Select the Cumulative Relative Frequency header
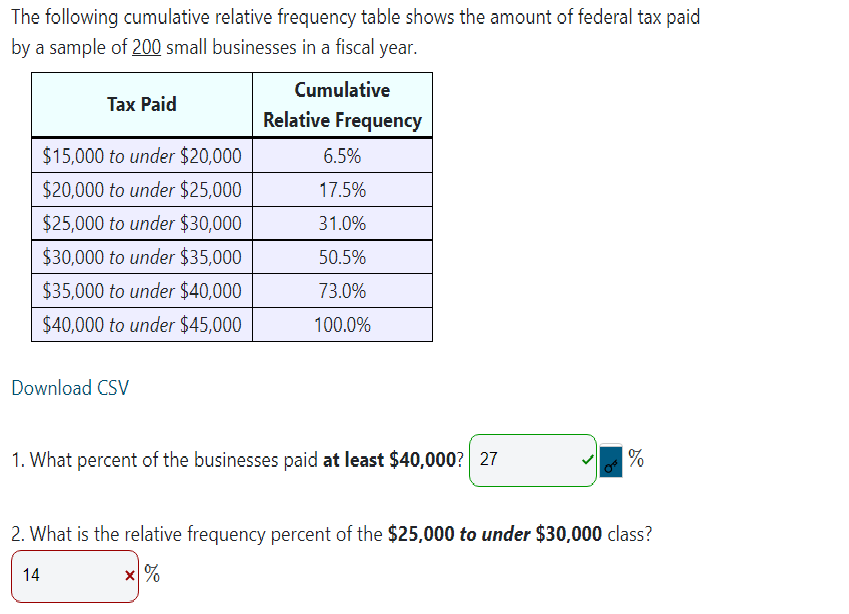This screenshot has height=614, width=849. pyautogui.click(x=342, y=104)
